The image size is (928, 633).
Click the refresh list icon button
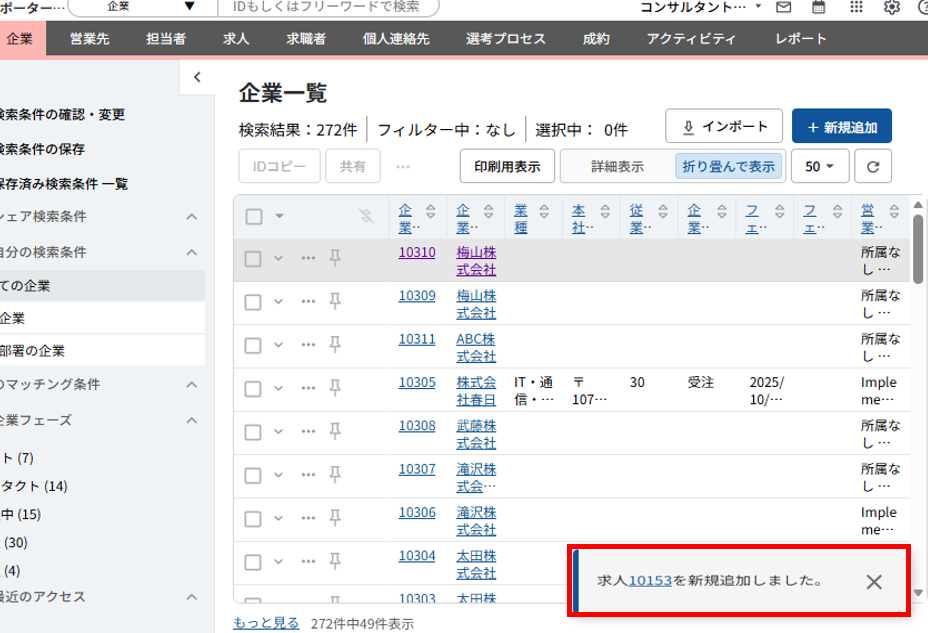pos(872,167)
